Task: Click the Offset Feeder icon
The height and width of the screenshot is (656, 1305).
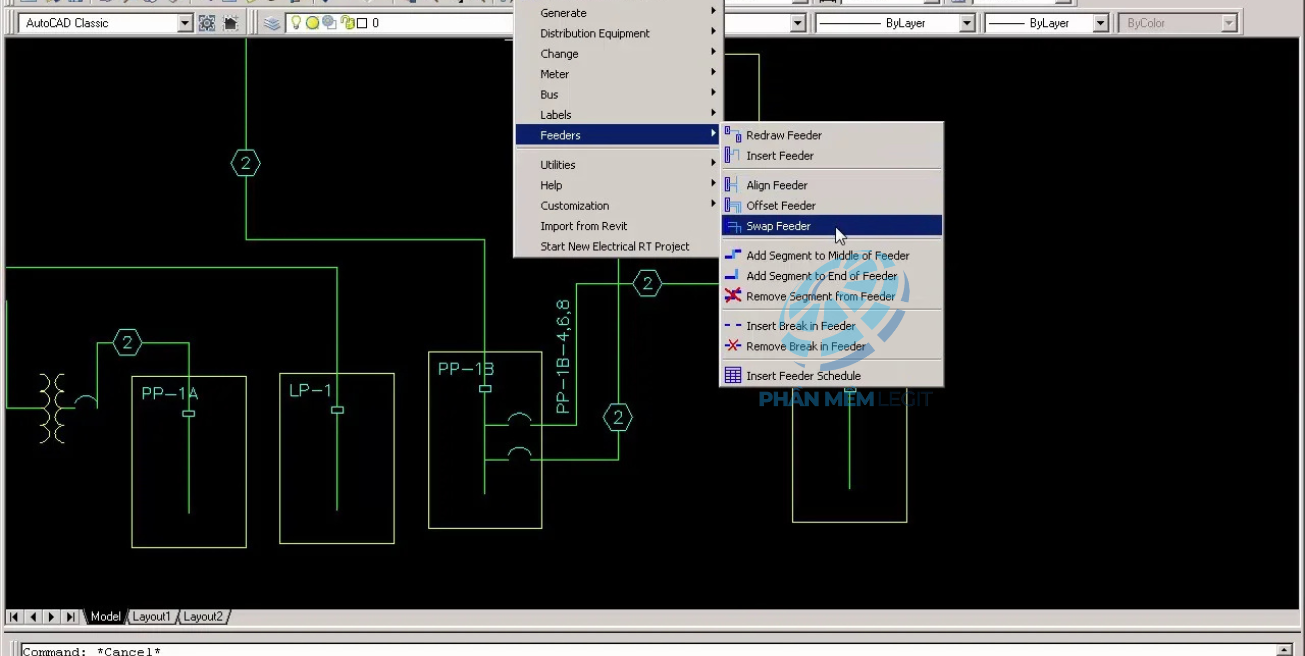Action: click(733, 205)
